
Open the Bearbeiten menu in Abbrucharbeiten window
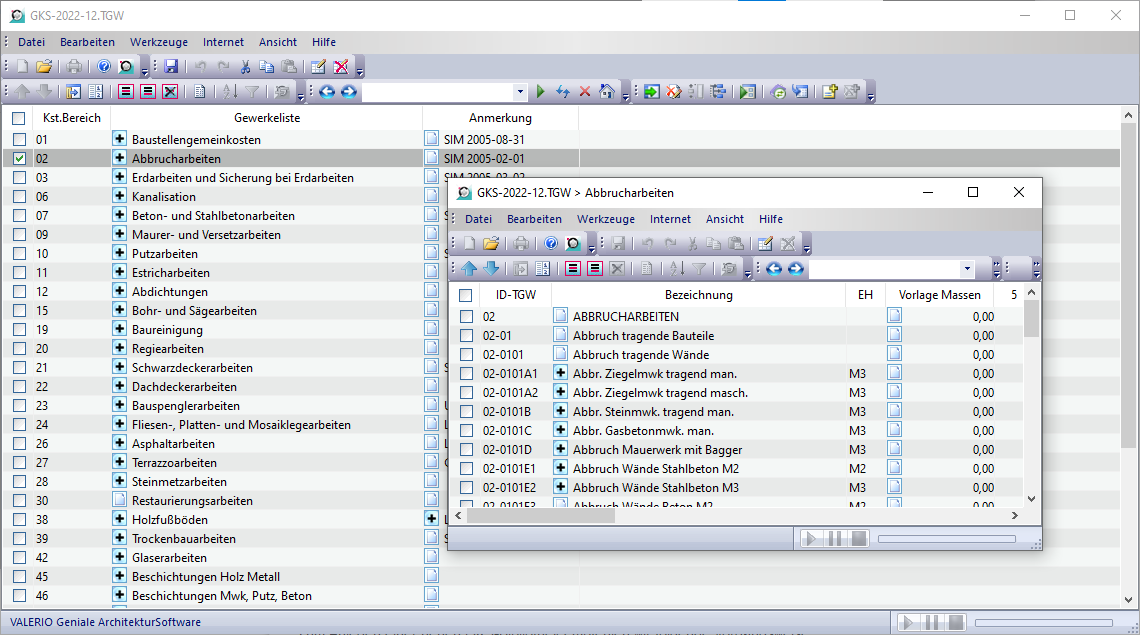tap(534, 219)
